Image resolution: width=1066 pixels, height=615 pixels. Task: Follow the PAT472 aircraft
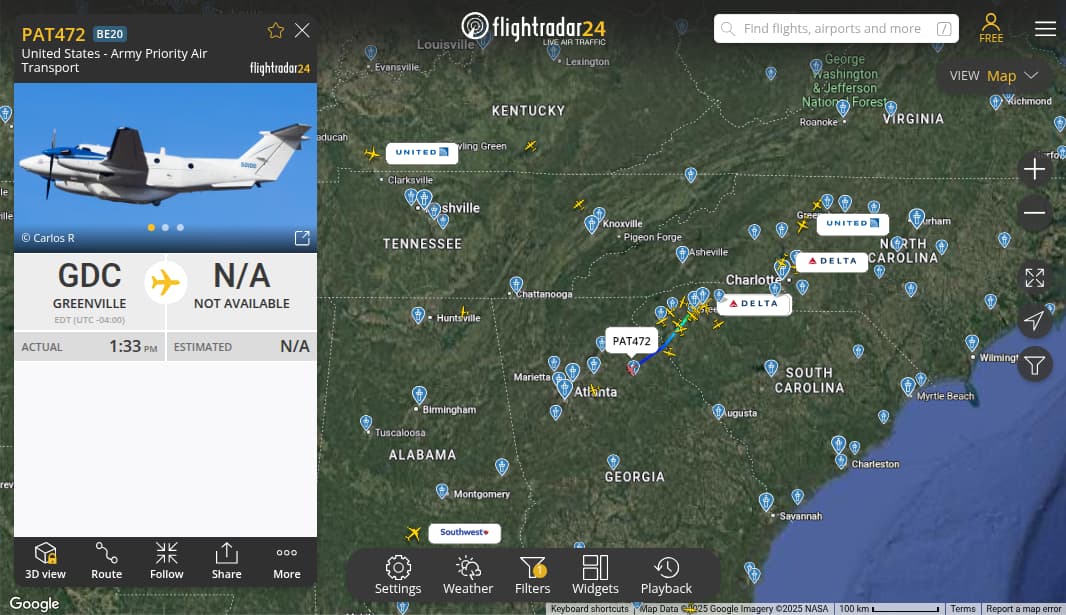coord(167,561)
